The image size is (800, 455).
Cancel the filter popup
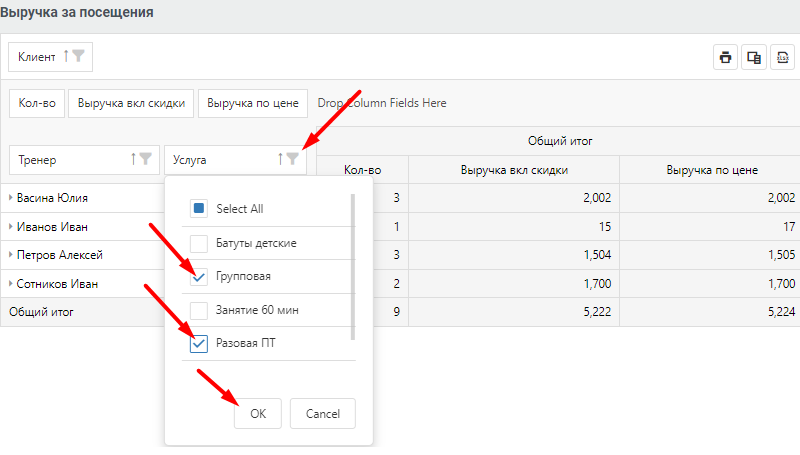(x=322, y=414)
